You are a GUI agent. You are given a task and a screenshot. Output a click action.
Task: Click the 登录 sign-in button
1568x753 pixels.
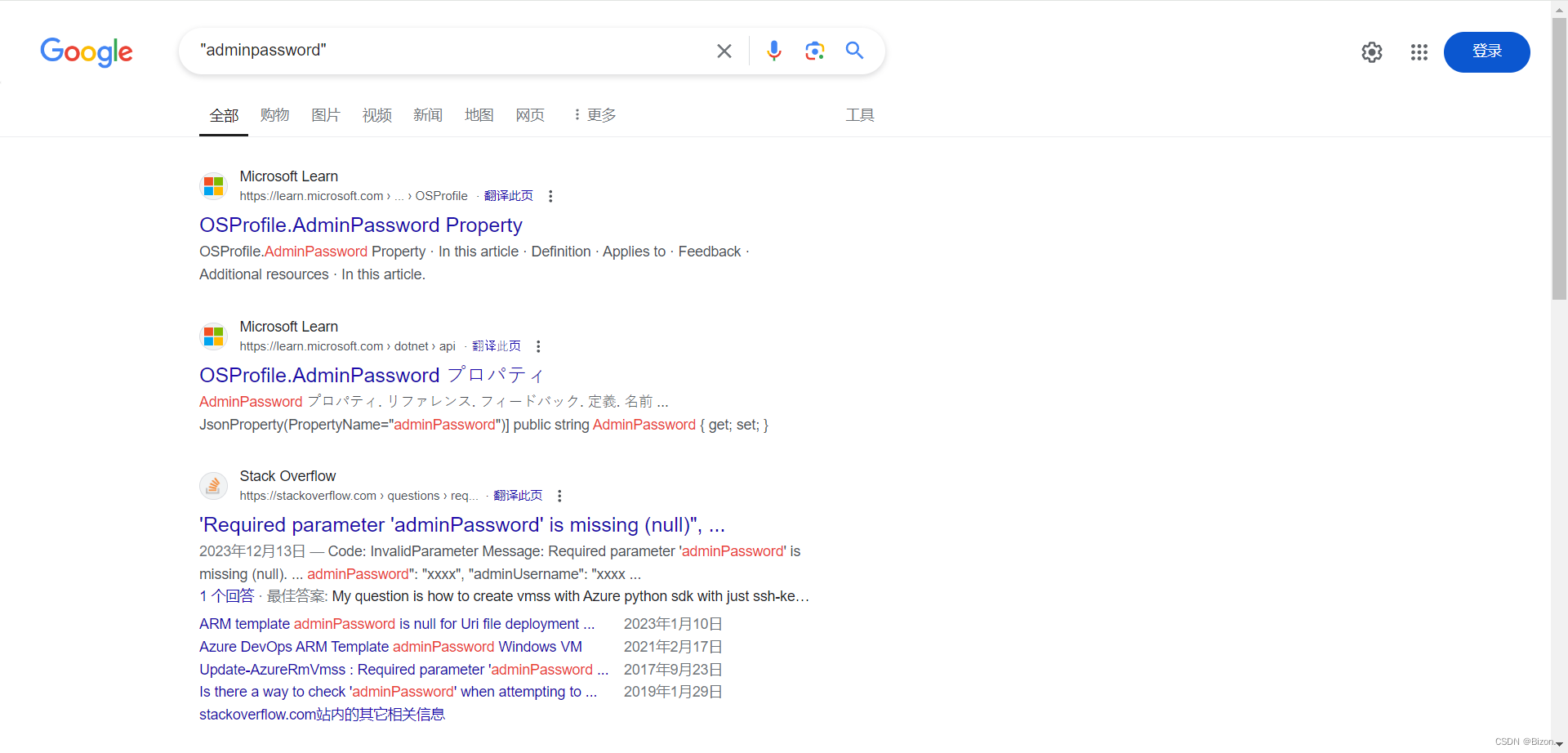pos(1487,51)
